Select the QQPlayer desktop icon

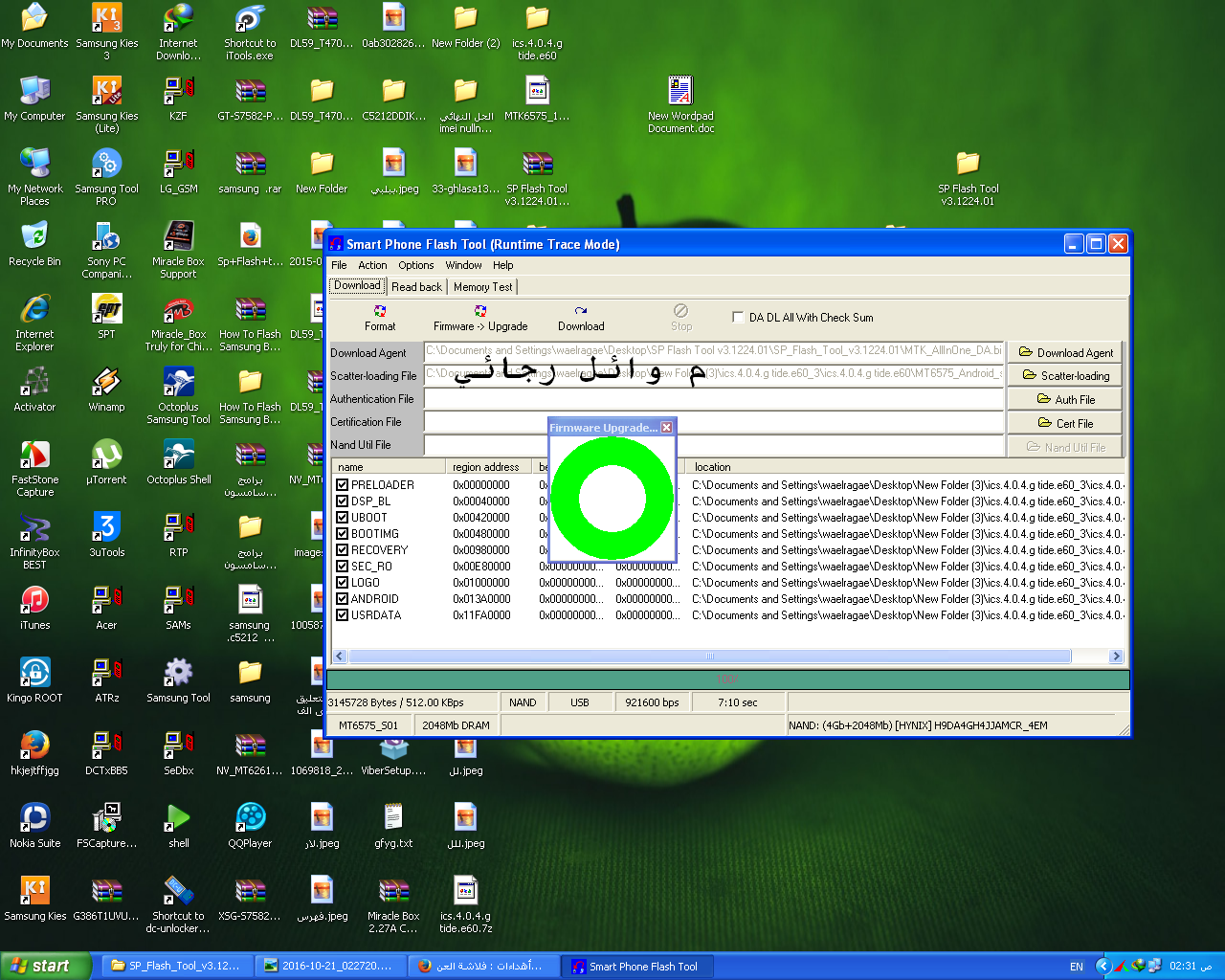(x=250, y=827)
